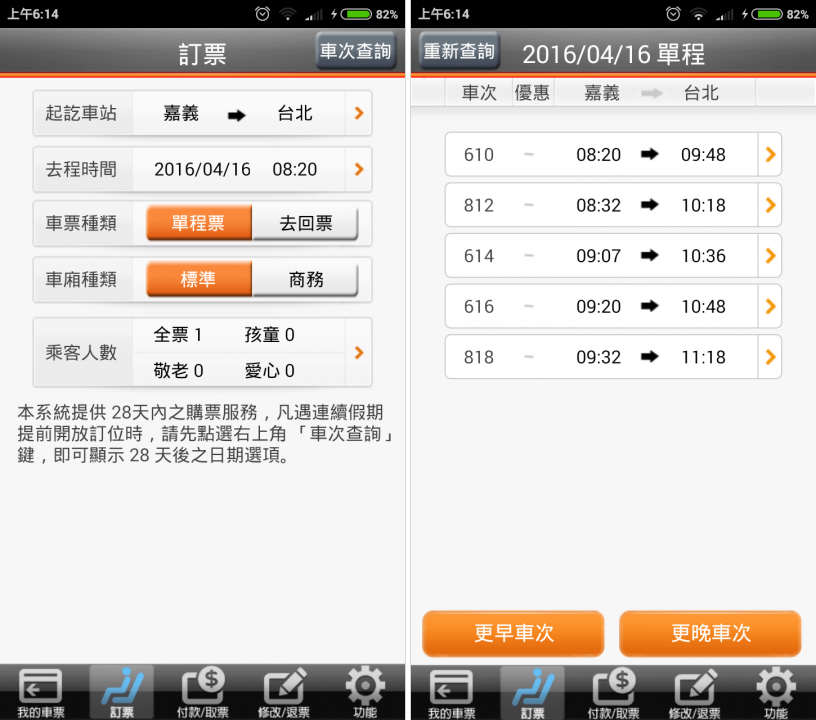Select the train 616 departure row

pyautogui.click(x=612, y=306)
